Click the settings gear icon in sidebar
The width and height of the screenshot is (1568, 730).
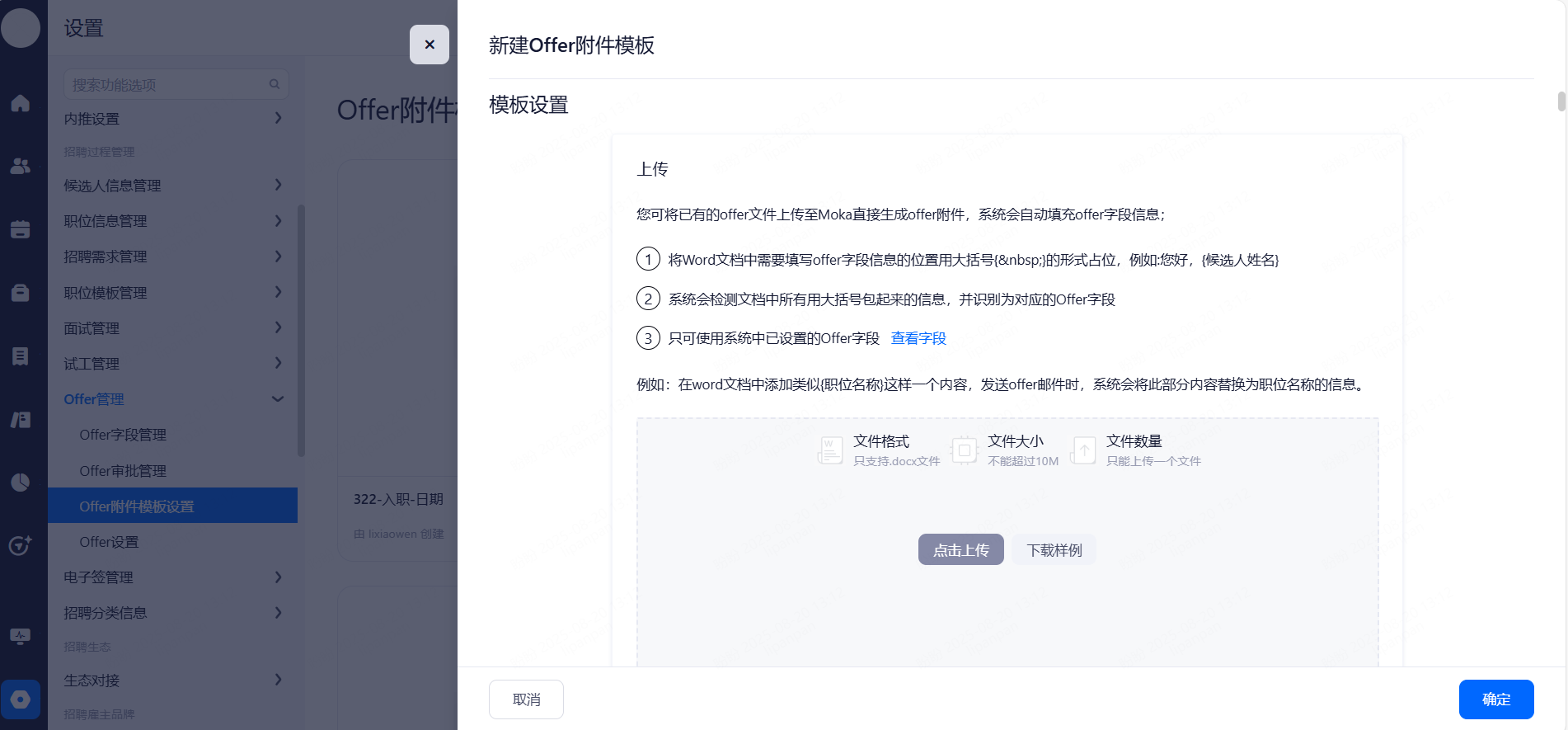(x=21, y=699)
